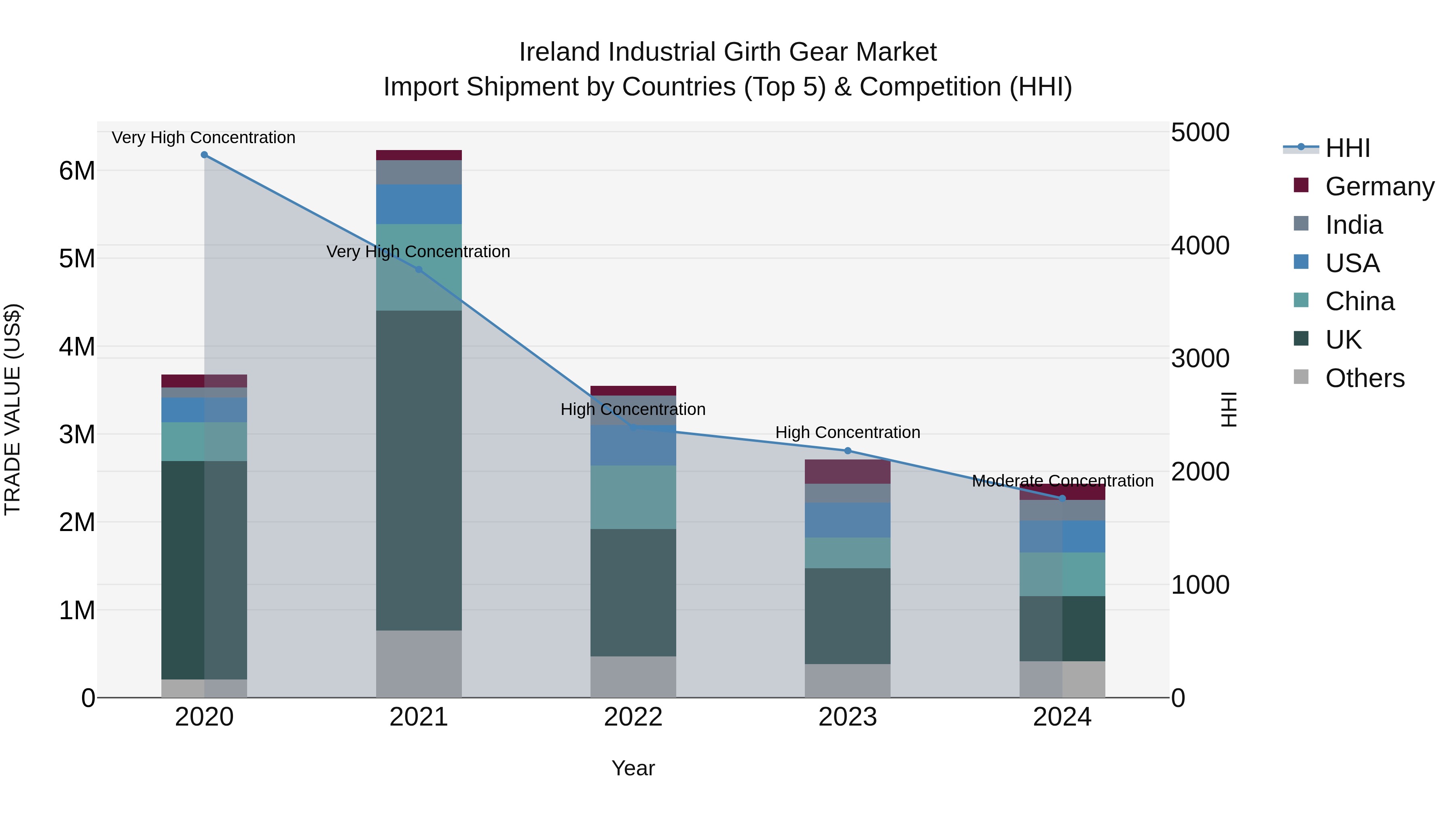Click the 'Year' axis title

tap(633, 769)
